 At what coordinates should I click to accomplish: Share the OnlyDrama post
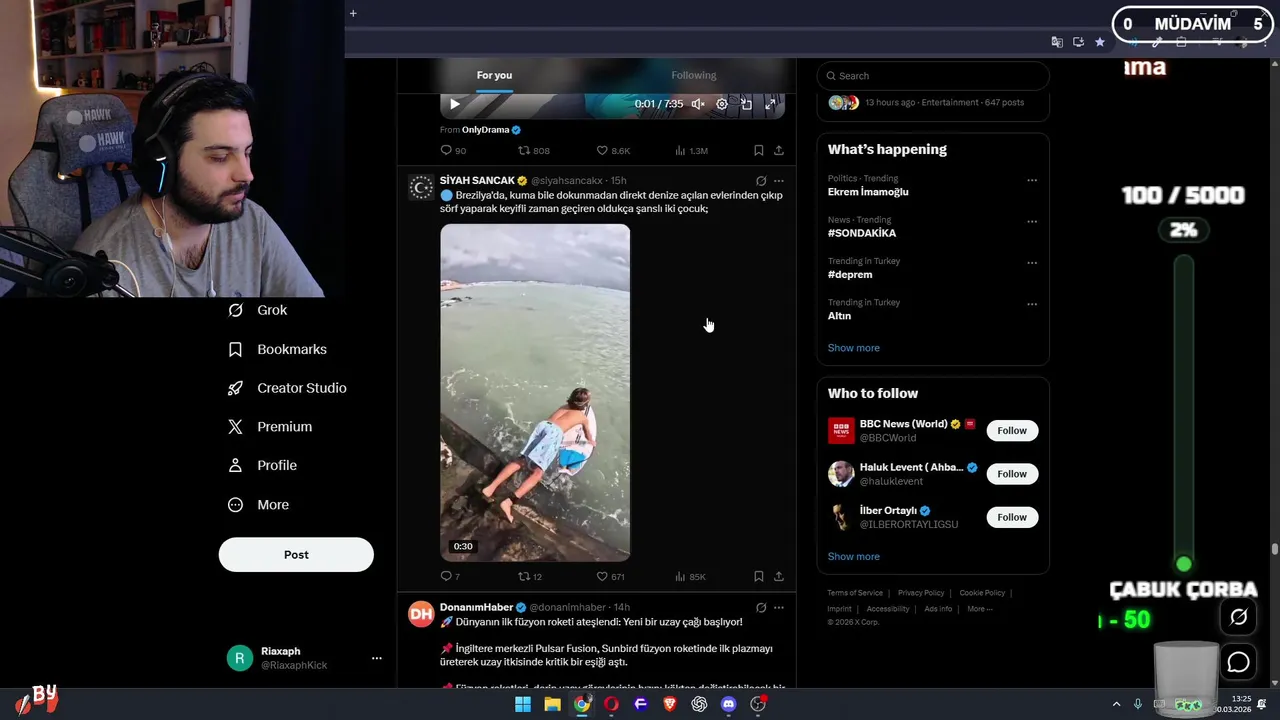coord(779,150)
